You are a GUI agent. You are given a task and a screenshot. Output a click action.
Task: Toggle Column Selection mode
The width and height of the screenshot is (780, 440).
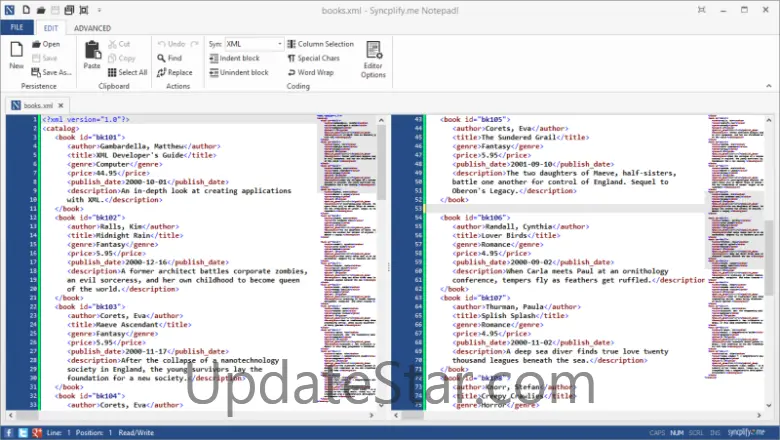pos(320,44)
